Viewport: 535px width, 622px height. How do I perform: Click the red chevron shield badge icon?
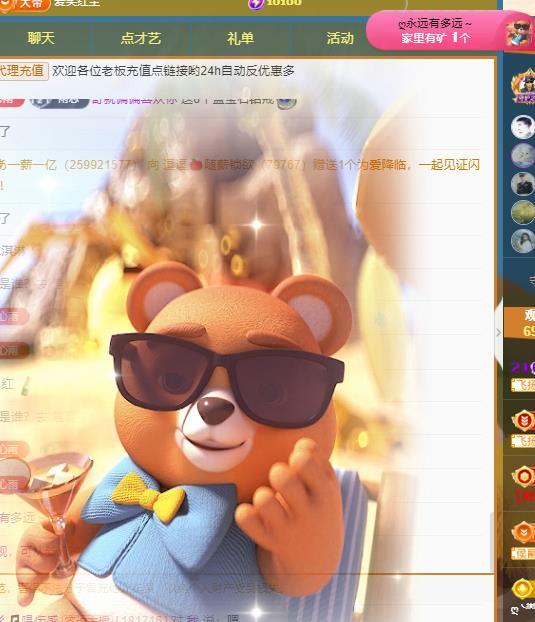(524, 421)
